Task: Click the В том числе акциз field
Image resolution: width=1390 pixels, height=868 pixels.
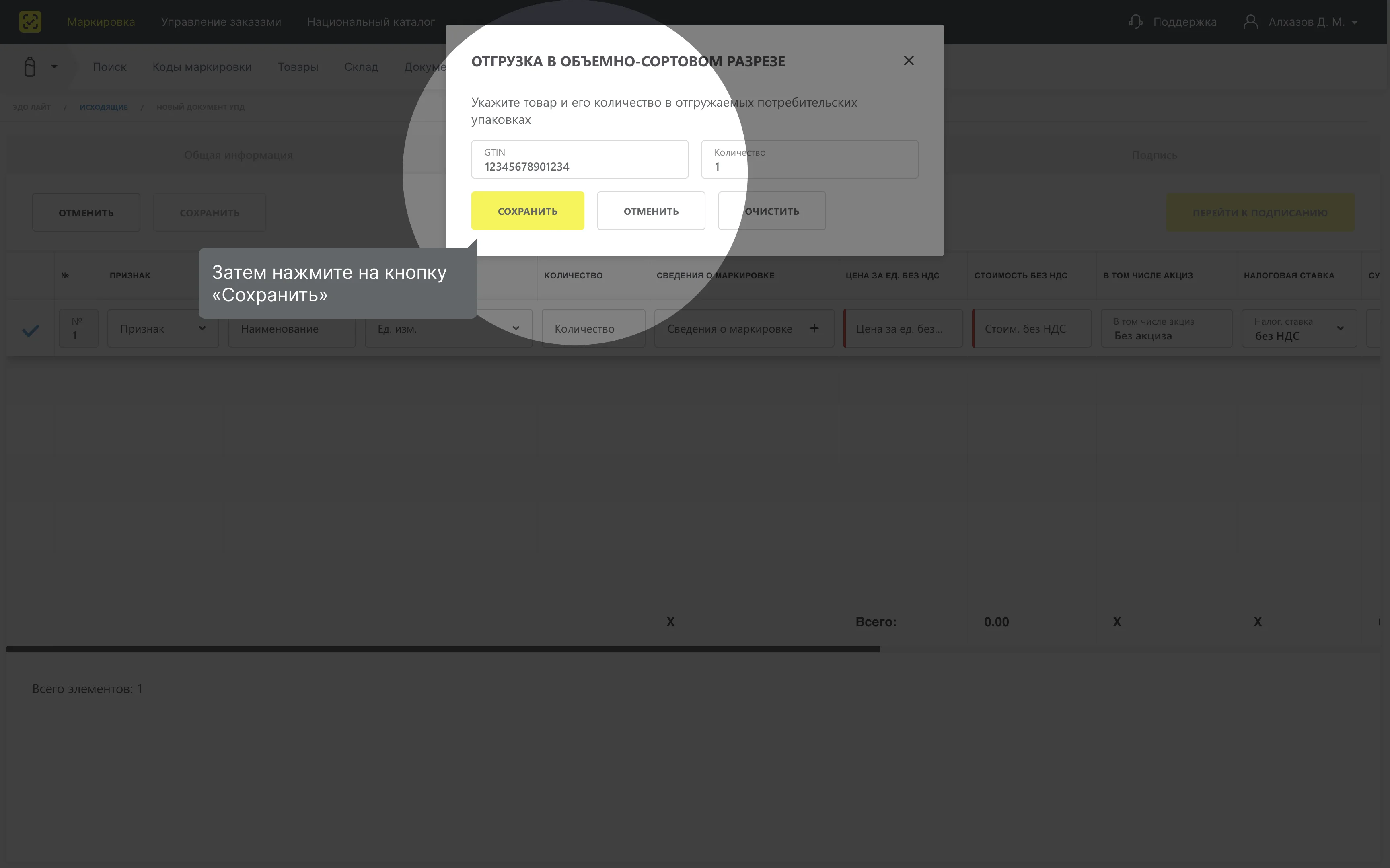Action: 1166,328
